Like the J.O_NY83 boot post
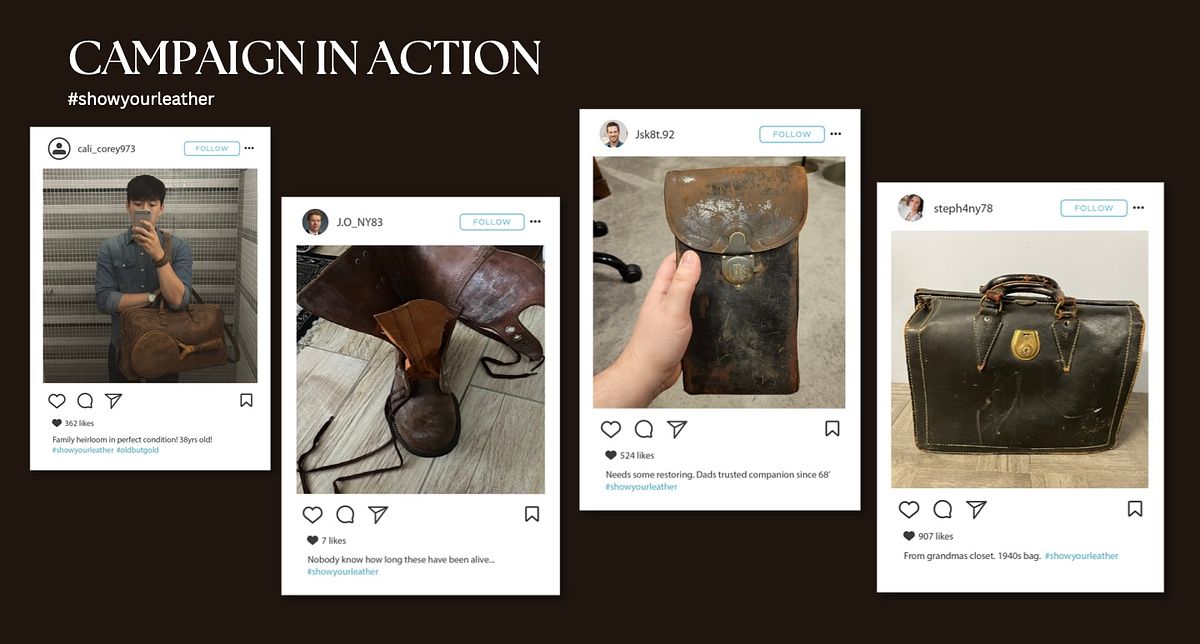Image resolution: width=1200 pixels, height=644 pixels. click(313, 514)
